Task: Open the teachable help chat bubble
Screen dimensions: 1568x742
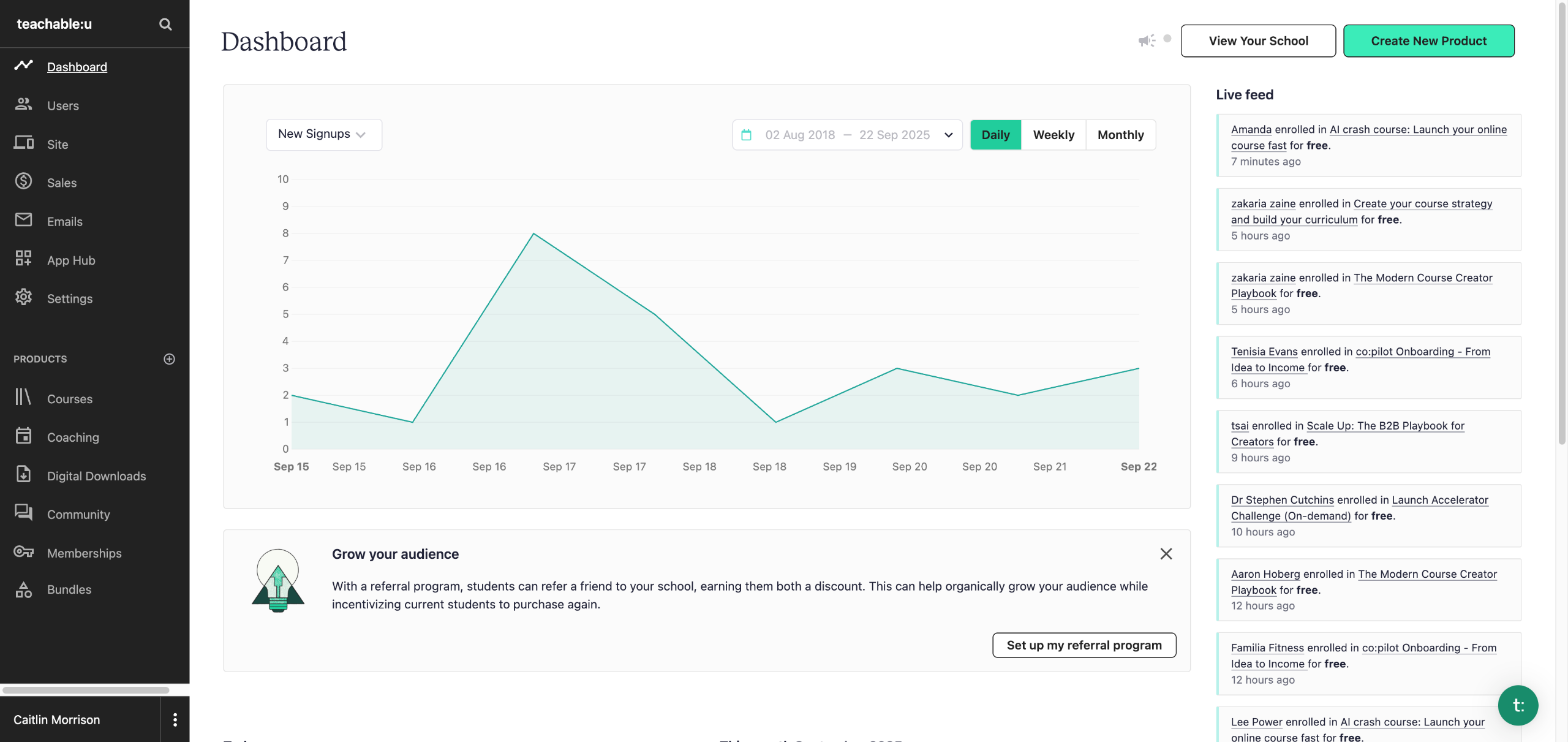Action: 1517,705
